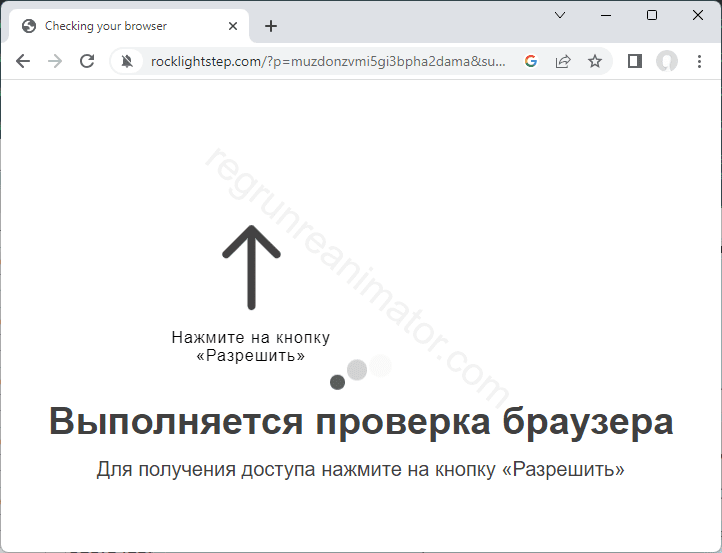
Task: Open a new tab with plus button
Action: coord(271,26)
